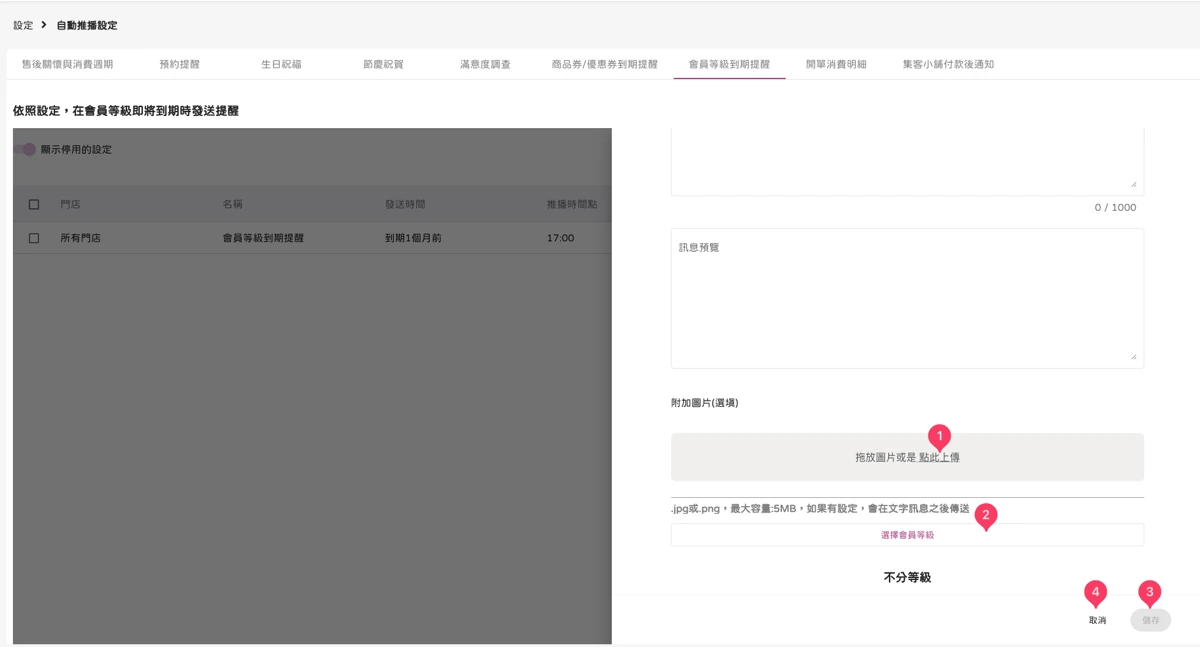Click the 0 / 1000 character counter
This screenshot has width=1200, height=647.
[1115, 207]
